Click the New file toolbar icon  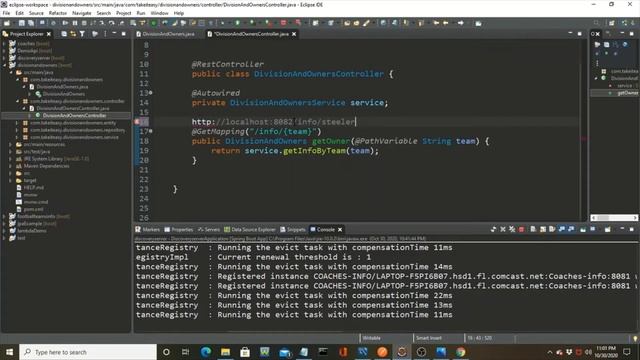(7, 23)
